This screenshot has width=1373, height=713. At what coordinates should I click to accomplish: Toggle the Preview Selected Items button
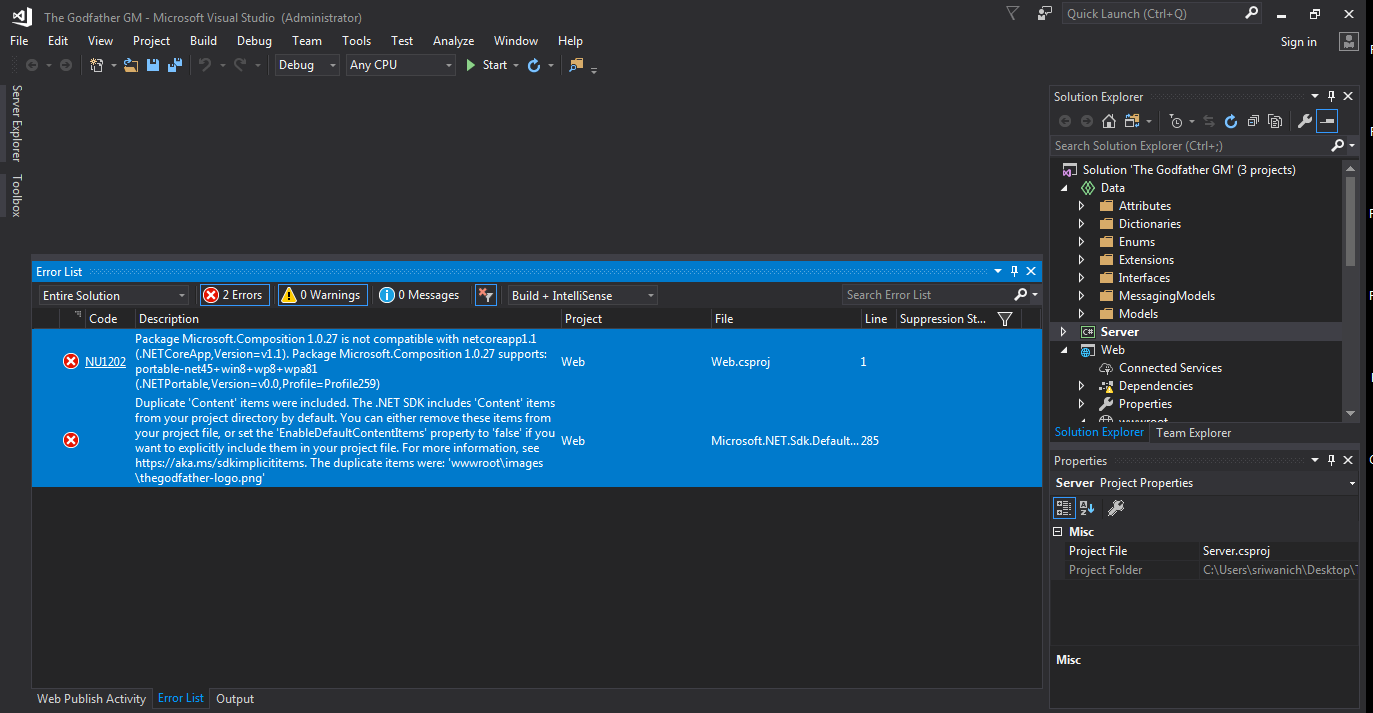1327,121
